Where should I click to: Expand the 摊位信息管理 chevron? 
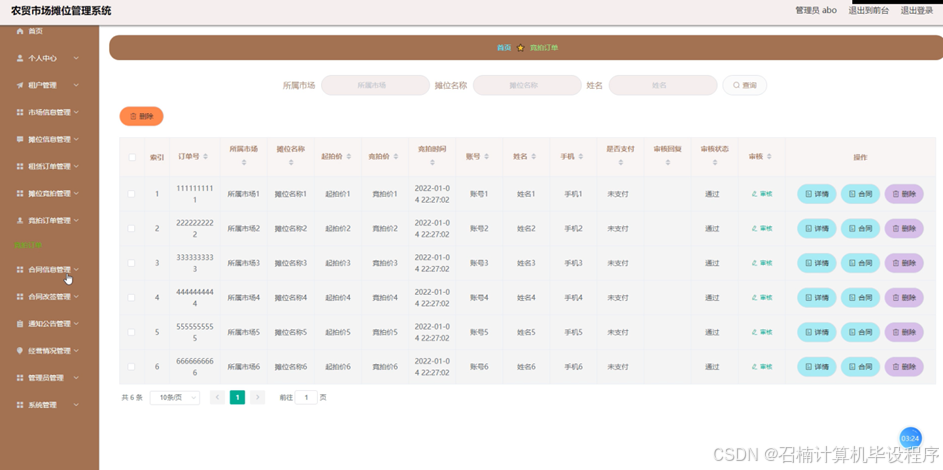(76, 139)
